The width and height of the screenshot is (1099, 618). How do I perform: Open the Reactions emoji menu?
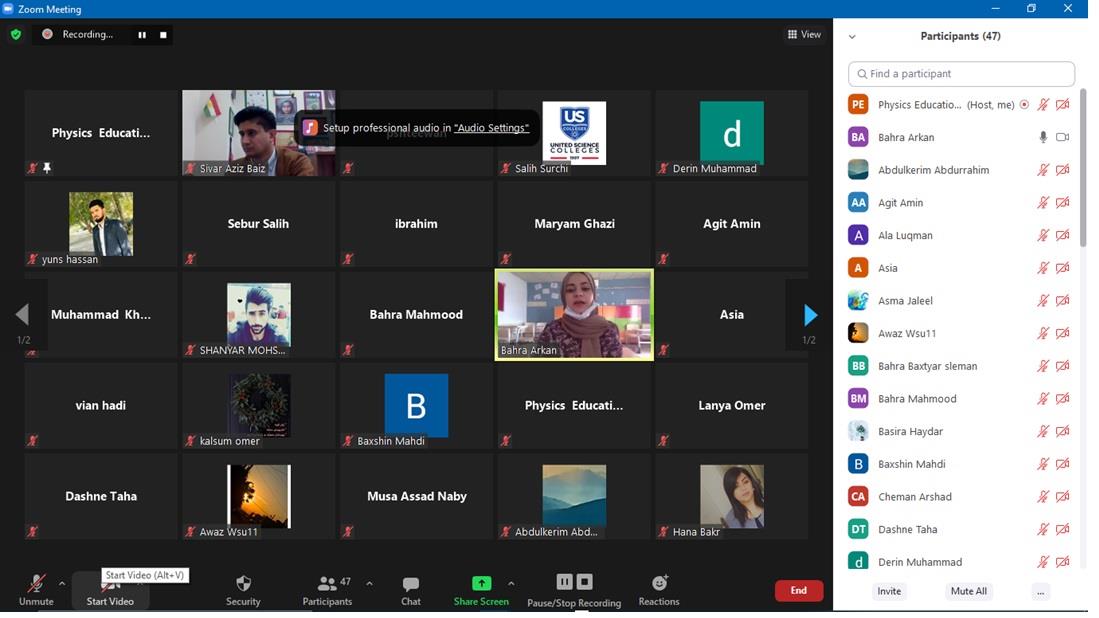(659, 589)
